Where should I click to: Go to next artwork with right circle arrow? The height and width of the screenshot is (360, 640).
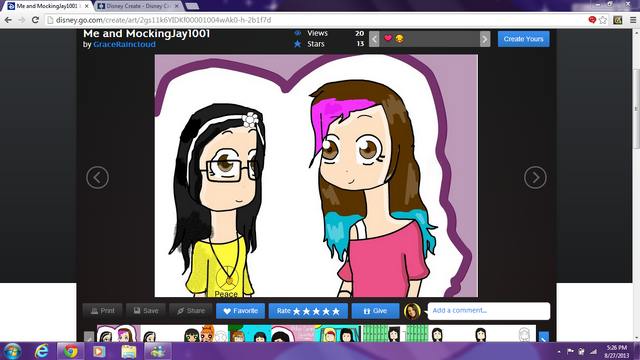535,177
